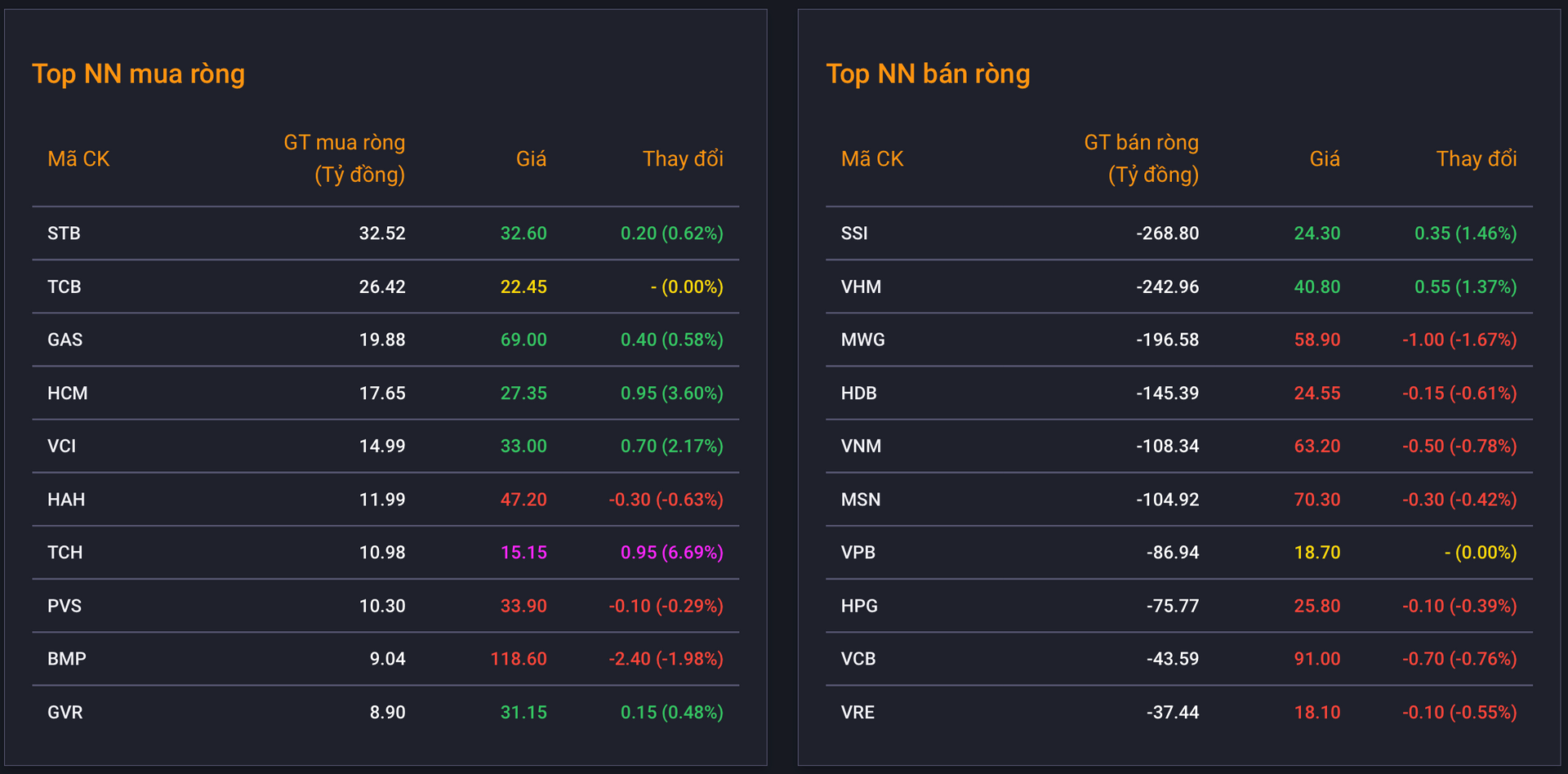This screenshot has width=1568, height=774.
Task: Click VHM price 40.80
Action: [1317, 287]
